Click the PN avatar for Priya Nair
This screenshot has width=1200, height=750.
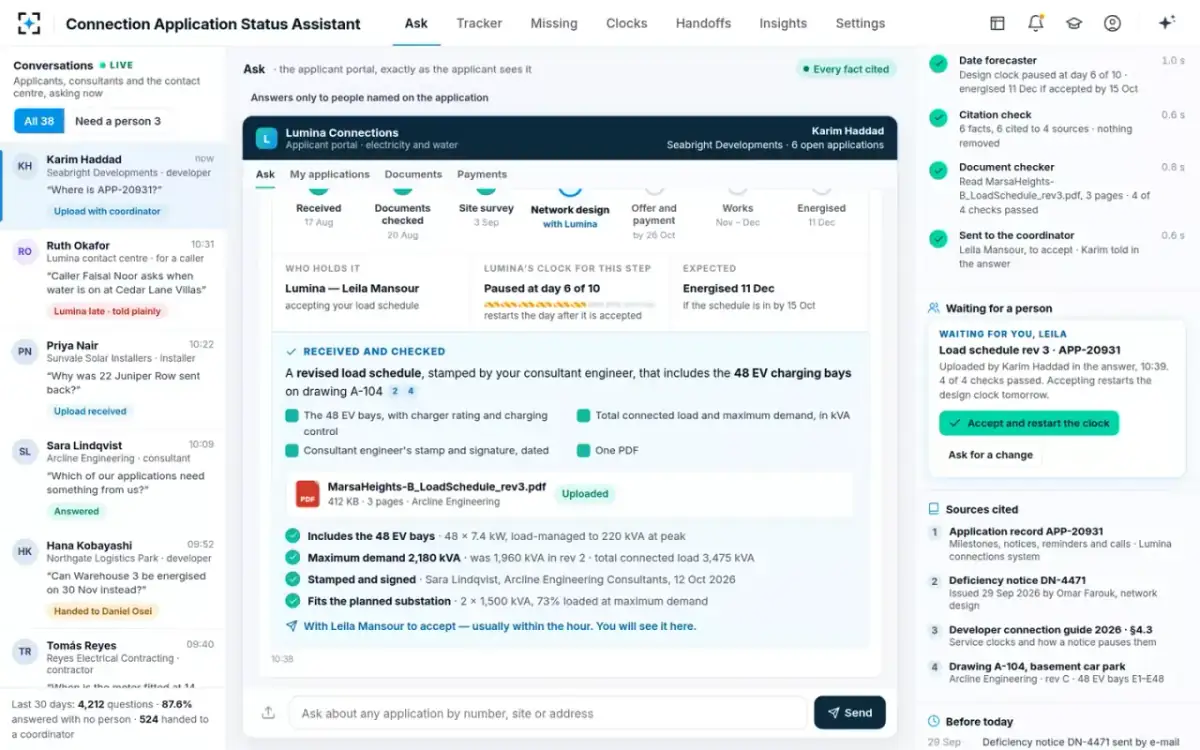25,352
